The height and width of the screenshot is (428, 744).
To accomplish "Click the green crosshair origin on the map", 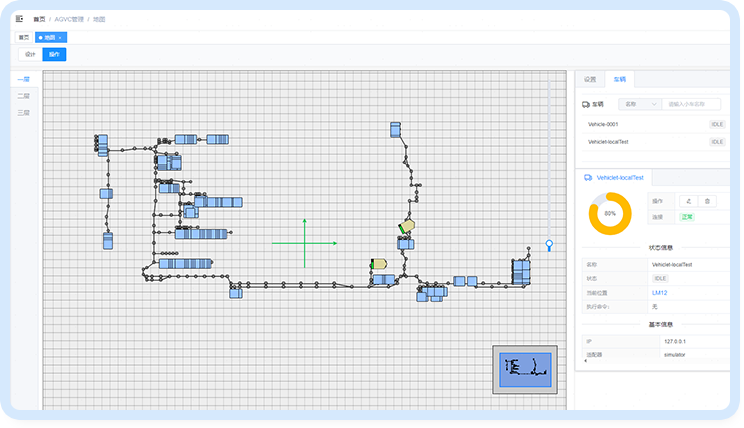I will [305, 243].
